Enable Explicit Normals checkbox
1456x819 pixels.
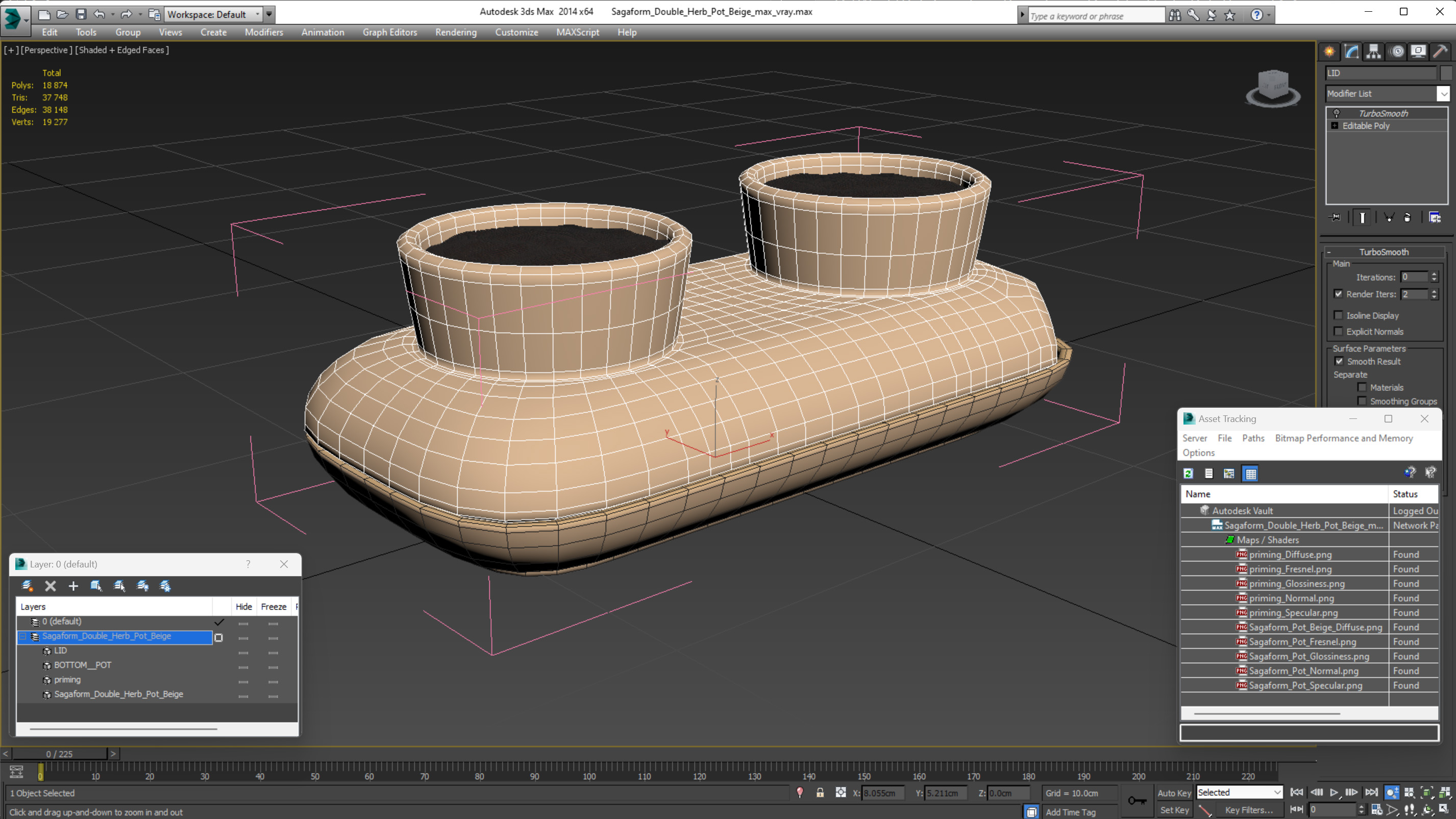click(x=1338, y=331)
